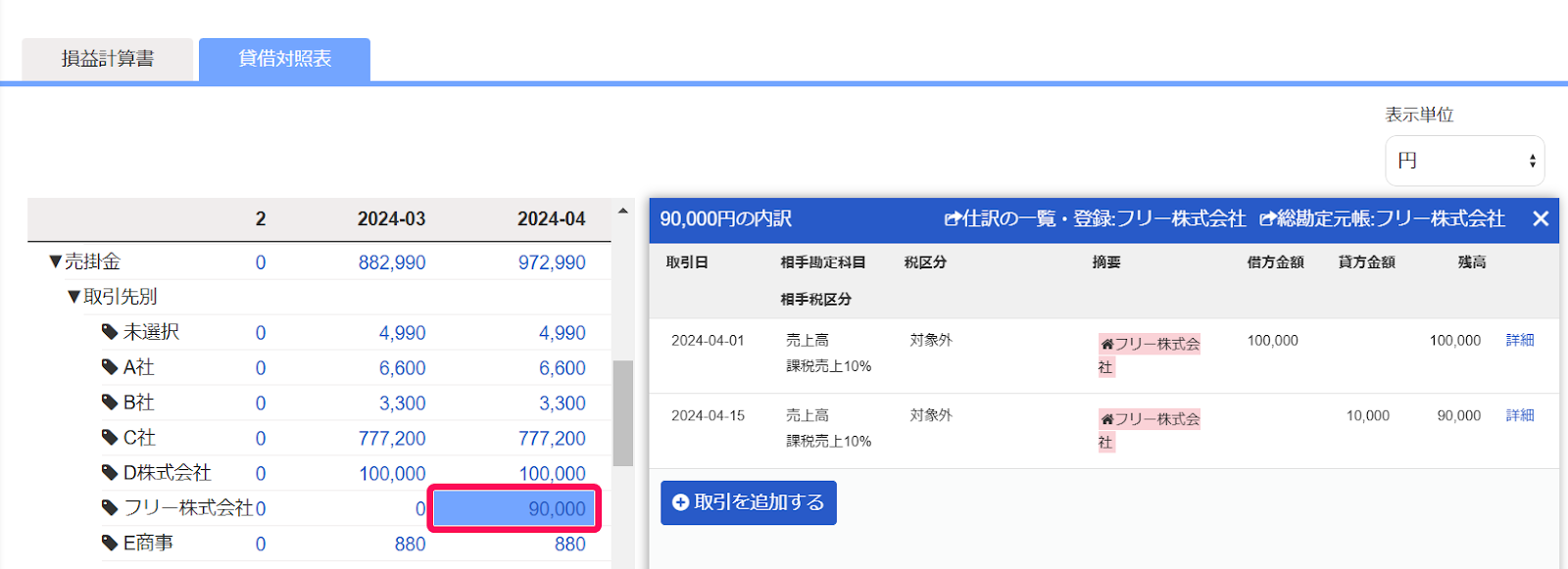Open 詳細 for the 2024-04-01 transaction
This screenshot has width=1568, height=569.
(1519, 340)
